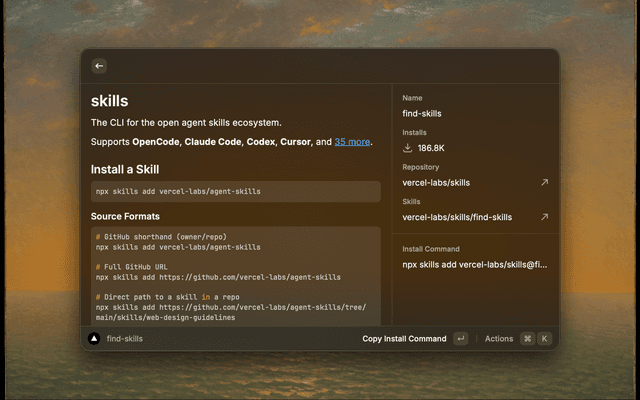This screenshot has height=400, width=640.
Task: Open the Skills external link arrow
Action: click(544, 217)
